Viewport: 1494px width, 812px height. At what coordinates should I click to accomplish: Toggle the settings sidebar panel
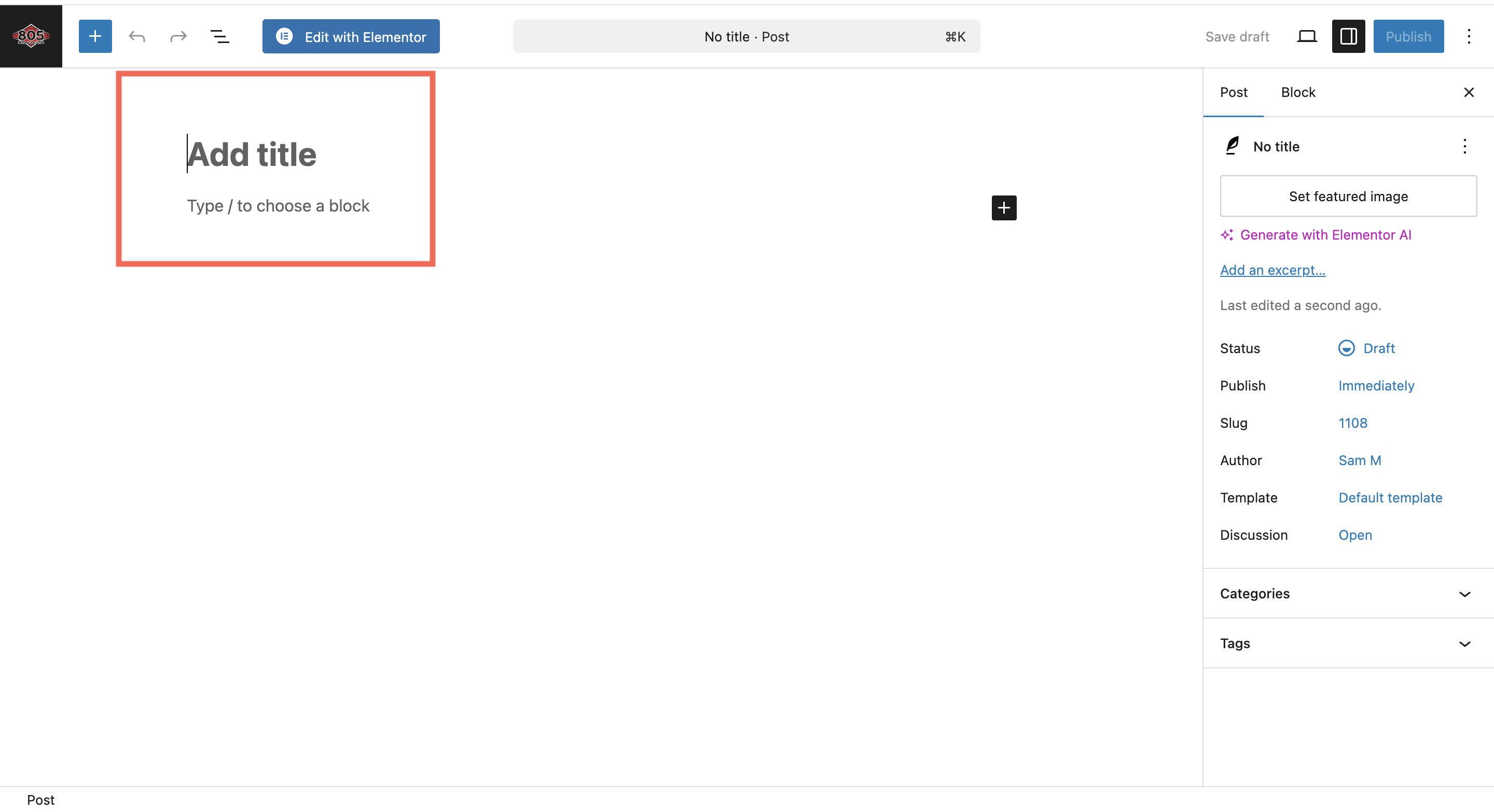pos(1348,36)
